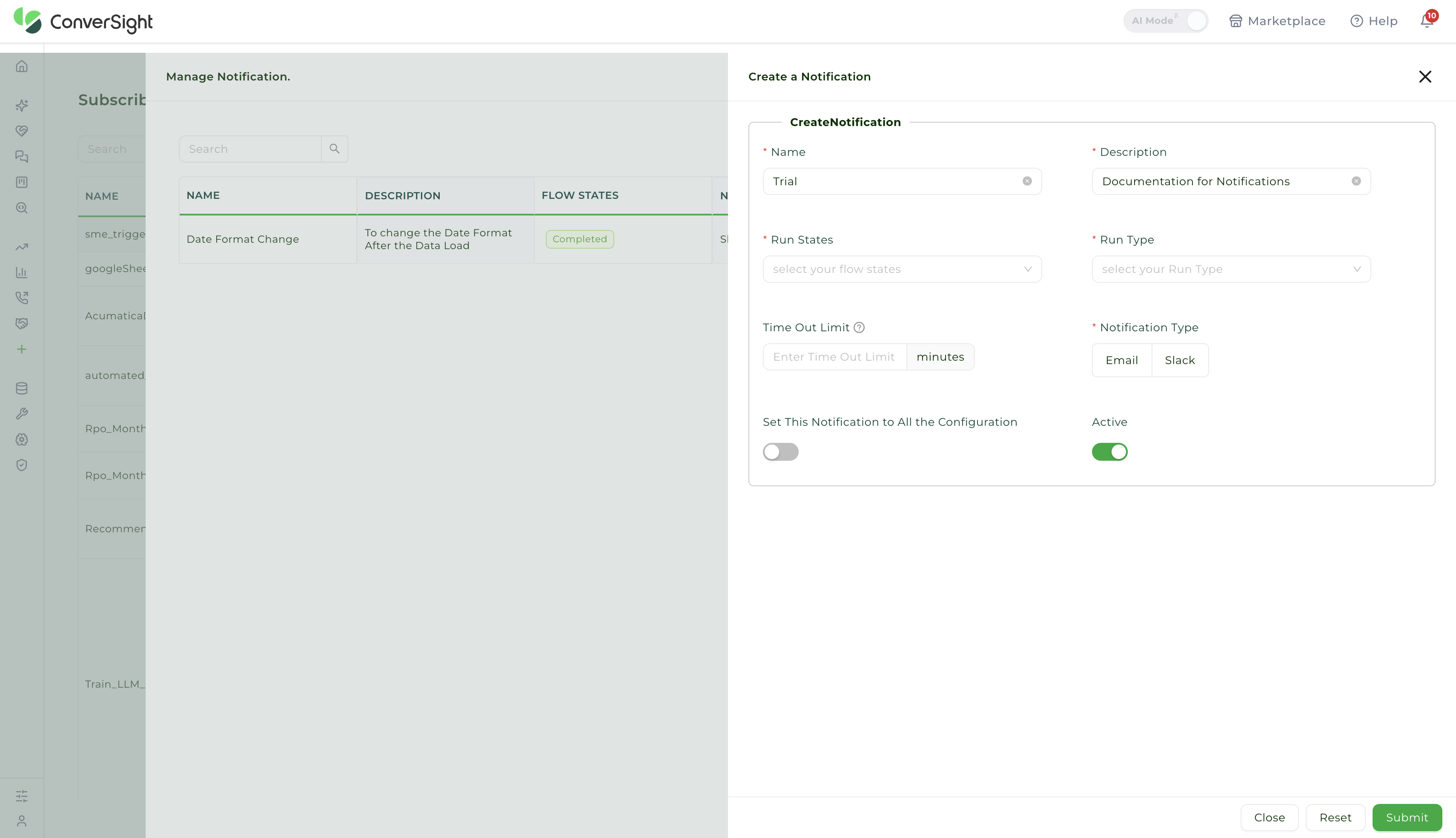Open the Marketplace menu
This screenshot has width=1456, height=838.
[1277, 21]
